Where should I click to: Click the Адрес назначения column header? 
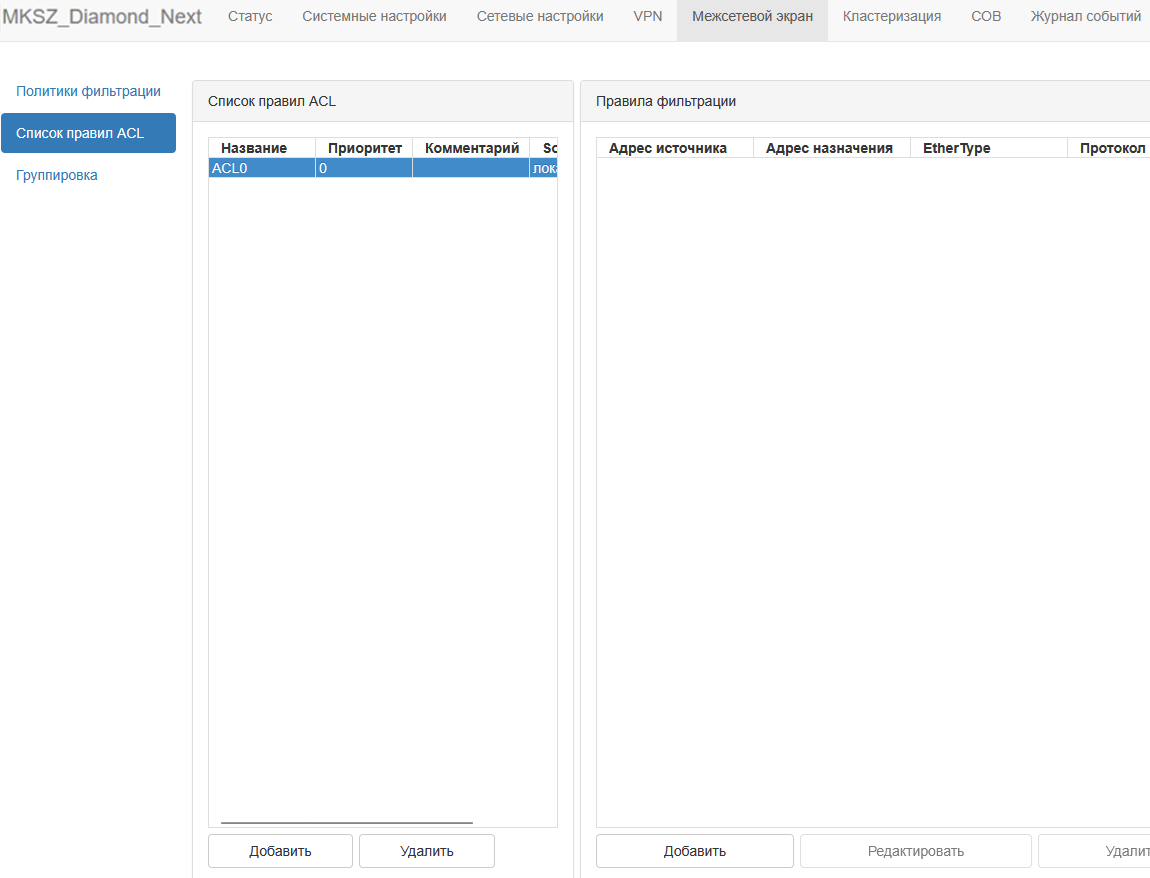[x=829, y=148]
